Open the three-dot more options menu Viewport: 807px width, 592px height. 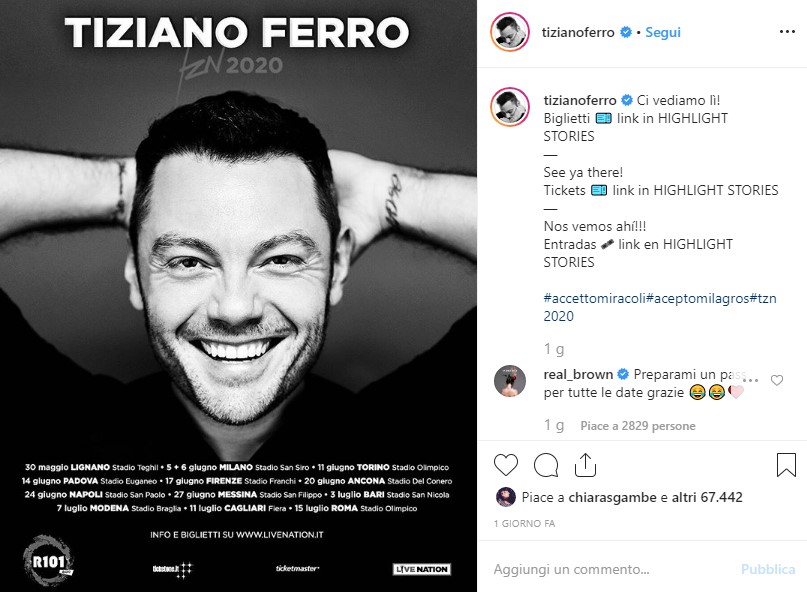(x=787, y=32)
